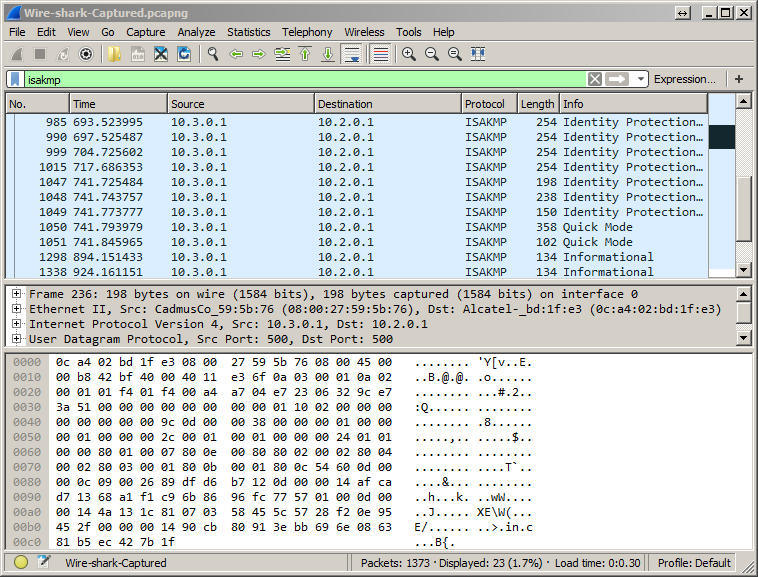This screenshot has height=577, width=758.
Task: Select packet 1050 Quick Mode row
Action: (x=357, y=227)
